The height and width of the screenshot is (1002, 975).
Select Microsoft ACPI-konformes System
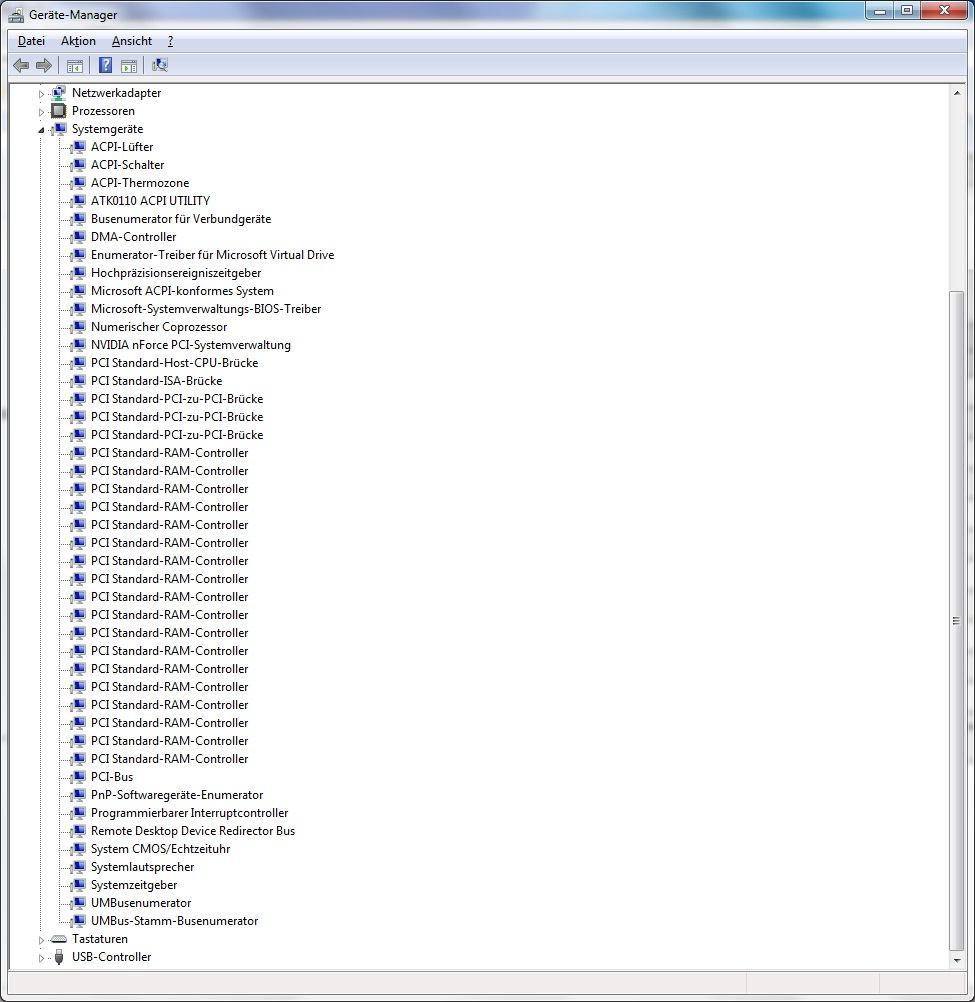click(182, 291)
